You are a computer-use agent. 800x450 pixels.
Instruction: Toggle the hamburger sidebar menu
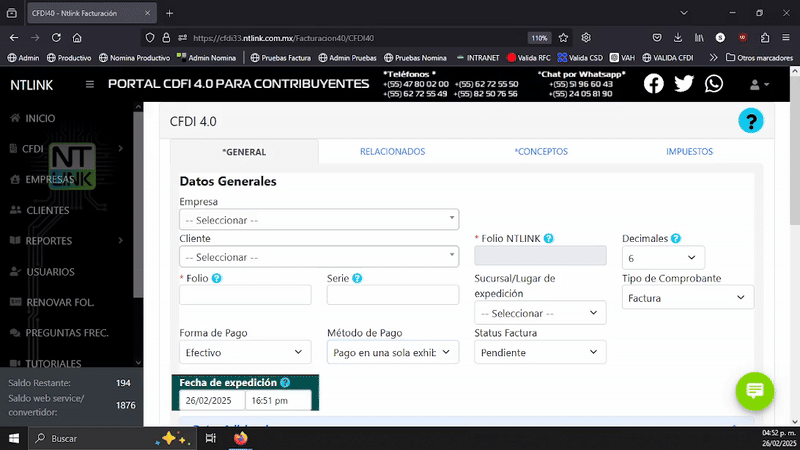tap(90, 84)
